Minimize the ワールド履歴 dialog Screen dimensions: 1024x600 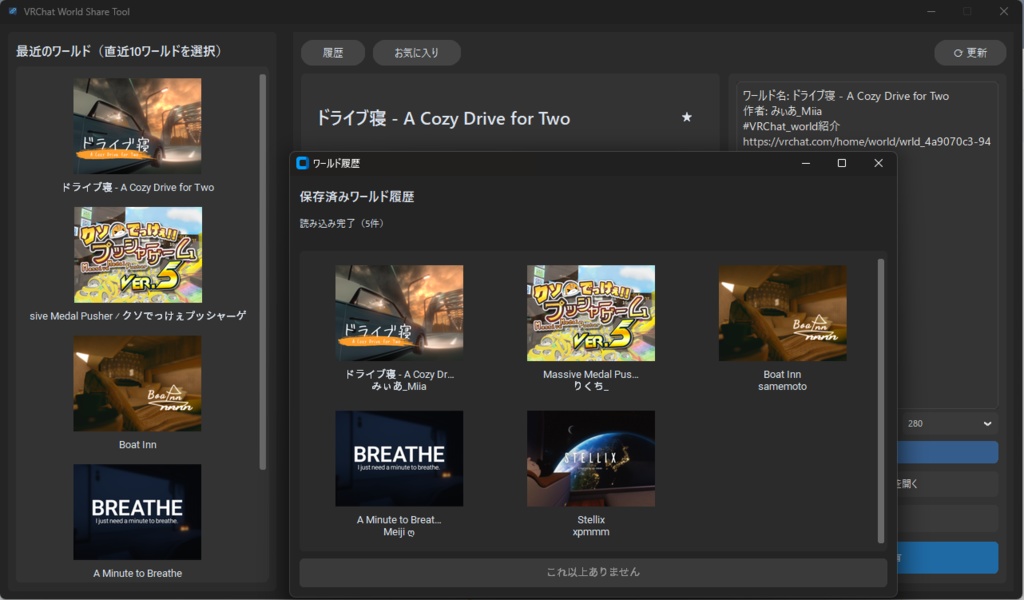tap(806, 163)
